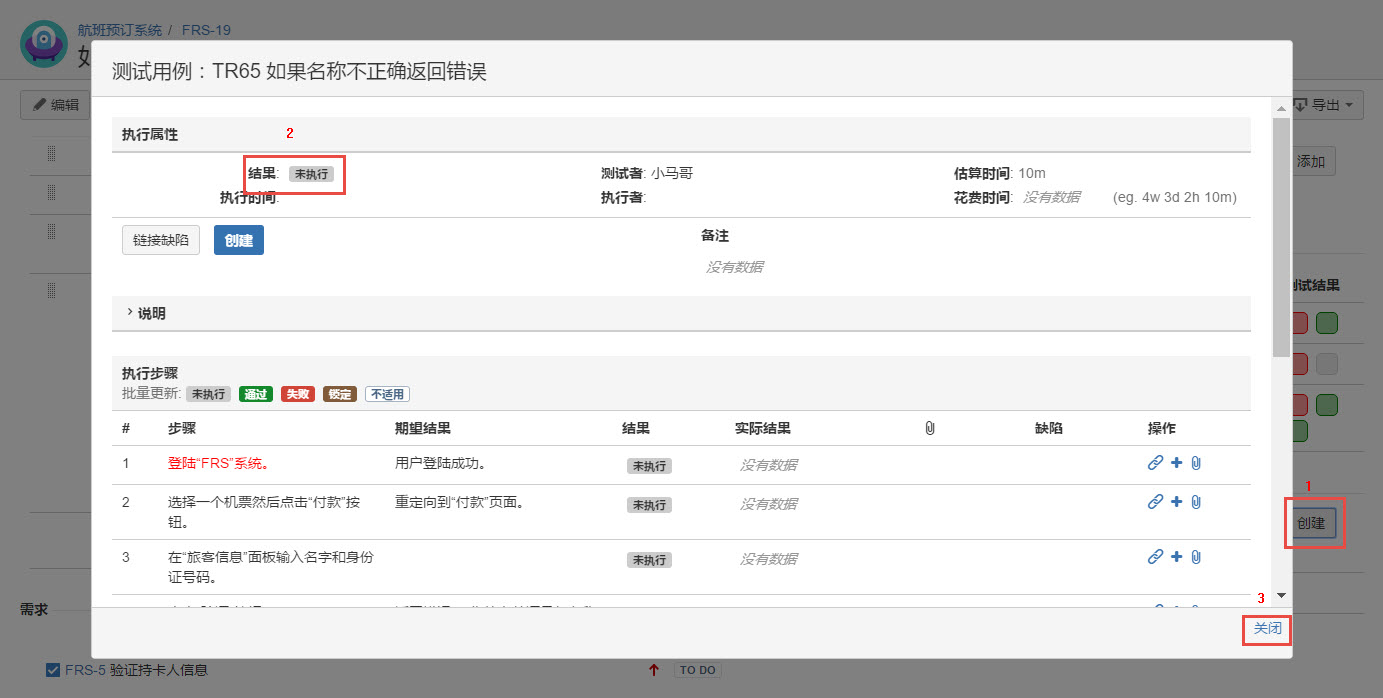Click the 实际结果 没有数据 field for step 2
The width and height of the screenshot is (1383, 698).
(768, 505)
